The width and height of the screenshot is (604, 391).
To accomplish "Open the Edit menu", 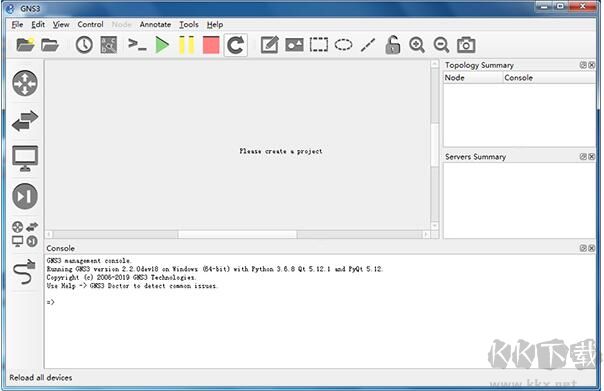I will (x=38, y=25).
